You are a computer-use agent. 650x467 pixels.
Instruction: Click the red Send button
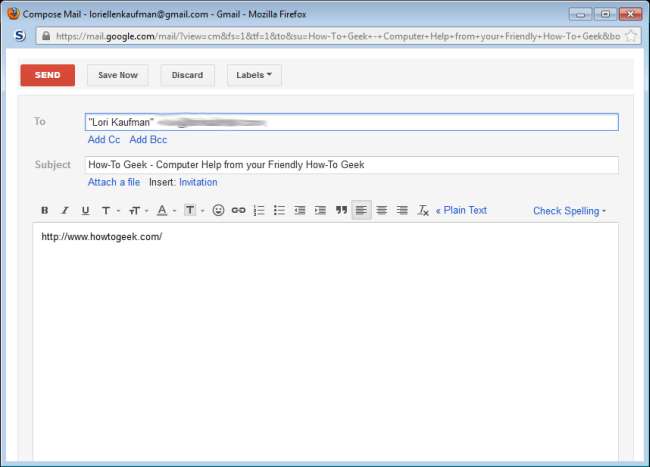coord(47,75)
